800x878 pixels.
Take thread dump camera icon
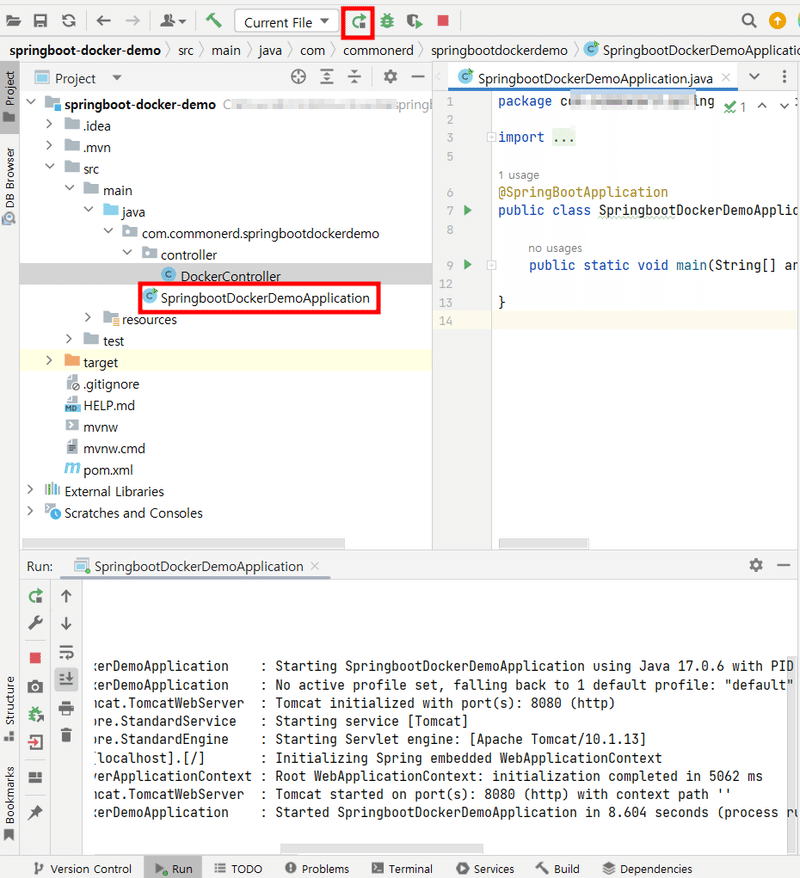click(35, 686)
